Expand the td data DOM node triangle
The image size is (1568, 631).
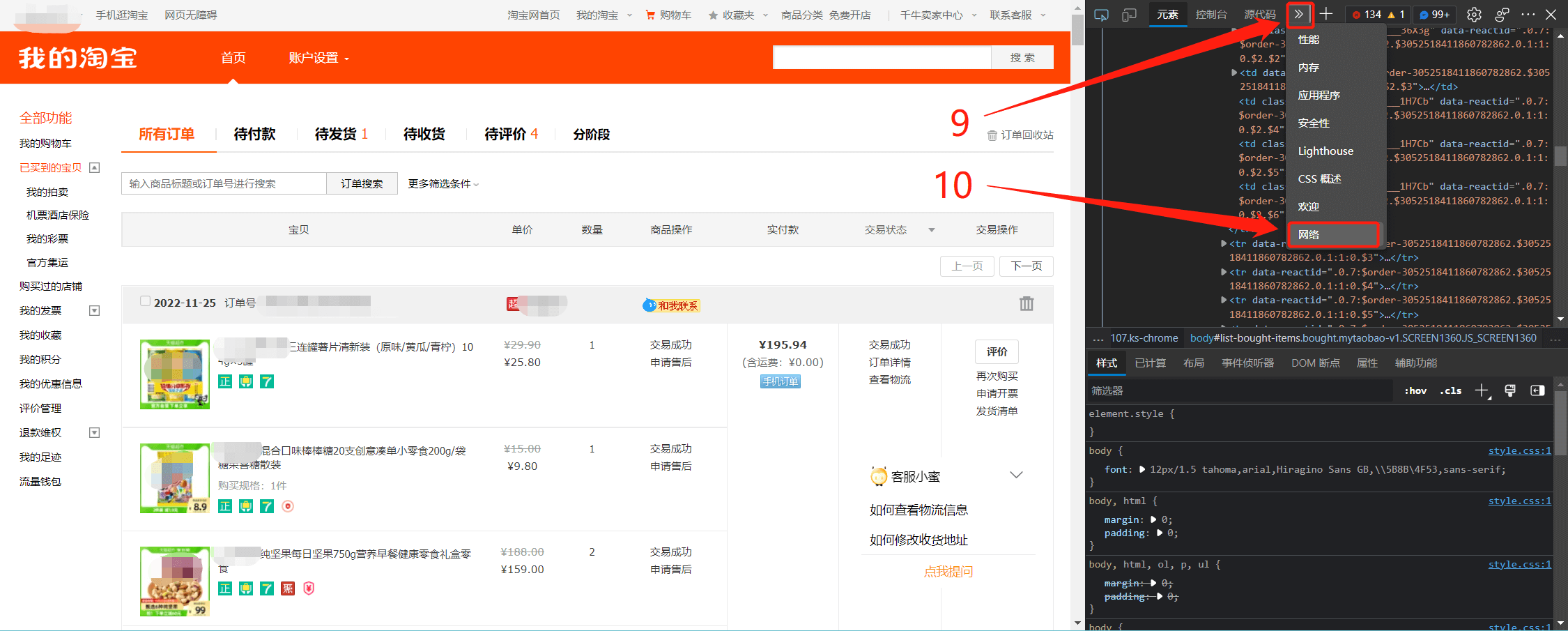pyautogui.click(x=1234, y=73)
